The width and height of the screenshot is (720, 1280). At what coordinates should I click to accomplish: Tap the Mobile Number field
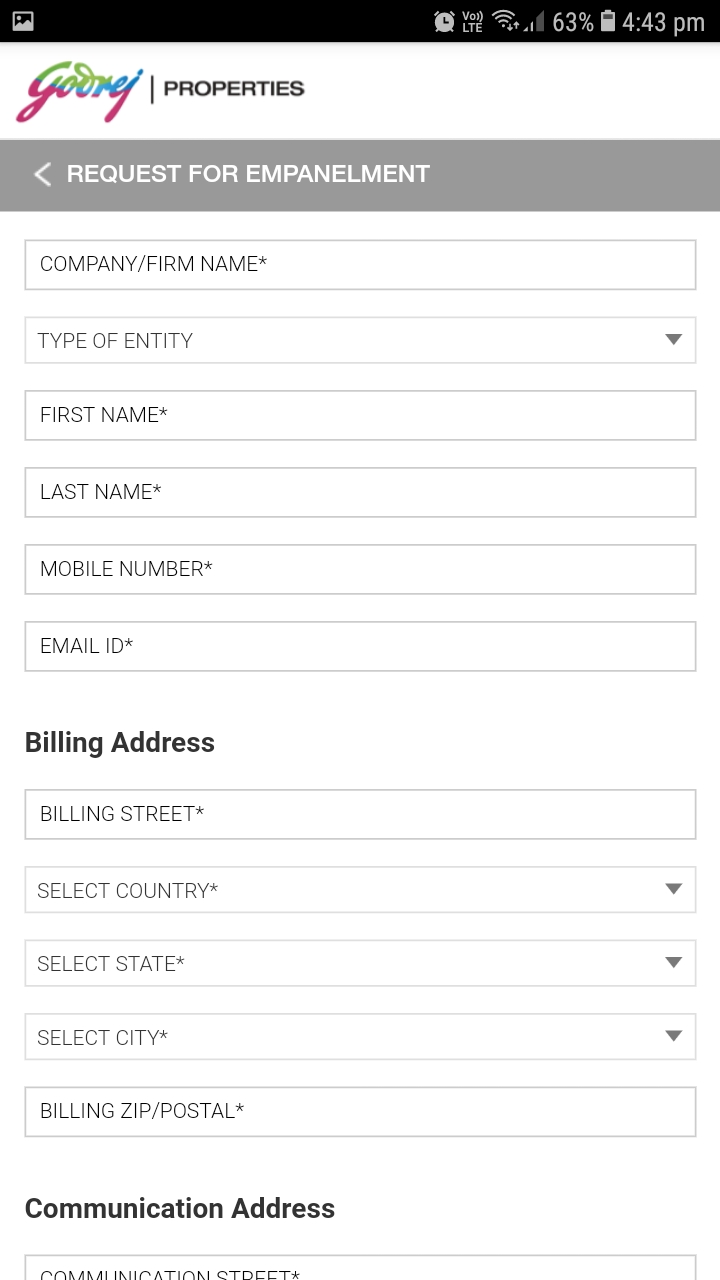[360, 569]
